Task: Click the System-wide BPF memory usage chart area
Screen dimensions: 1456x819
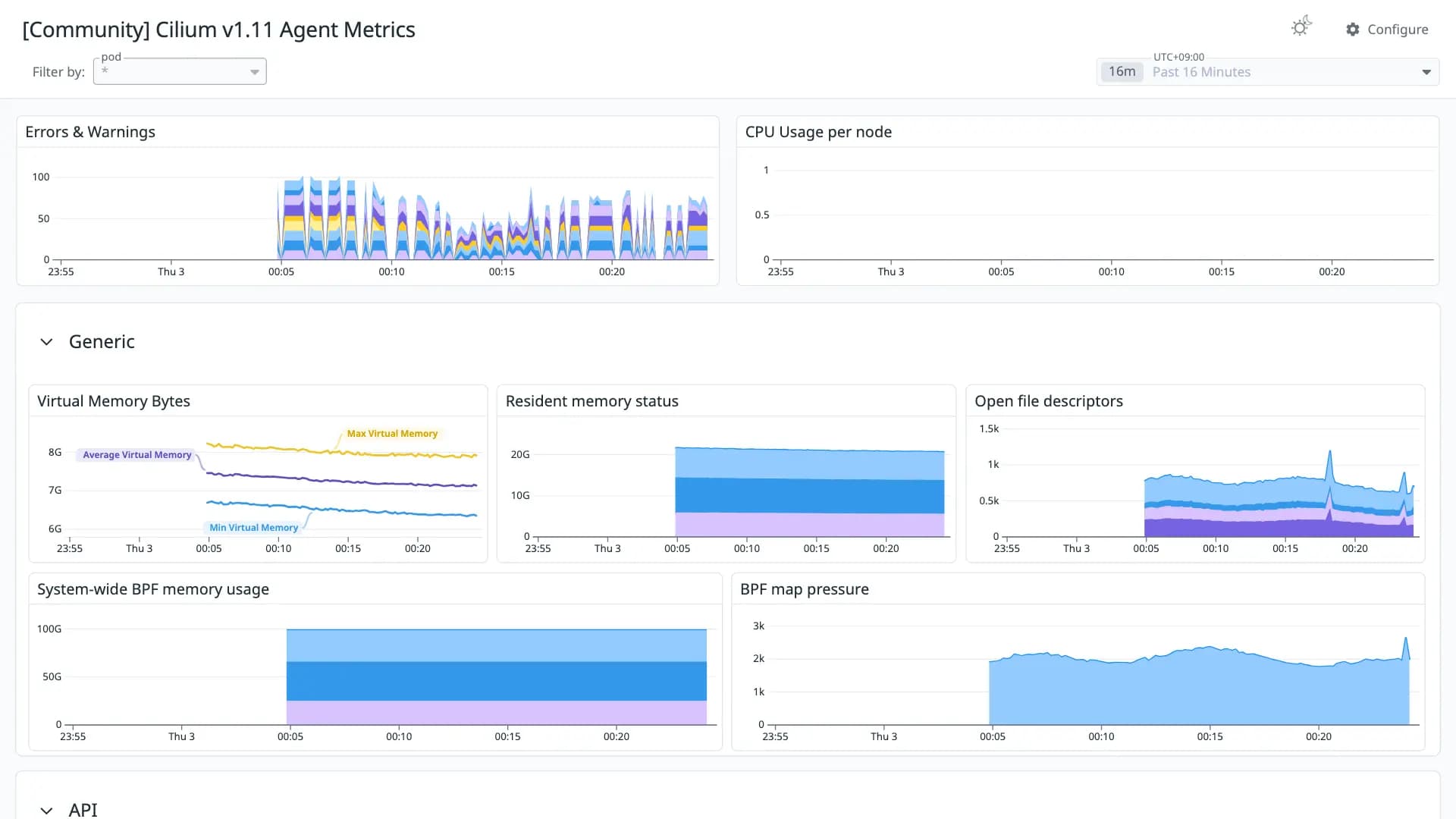Action: coord(497,676)
